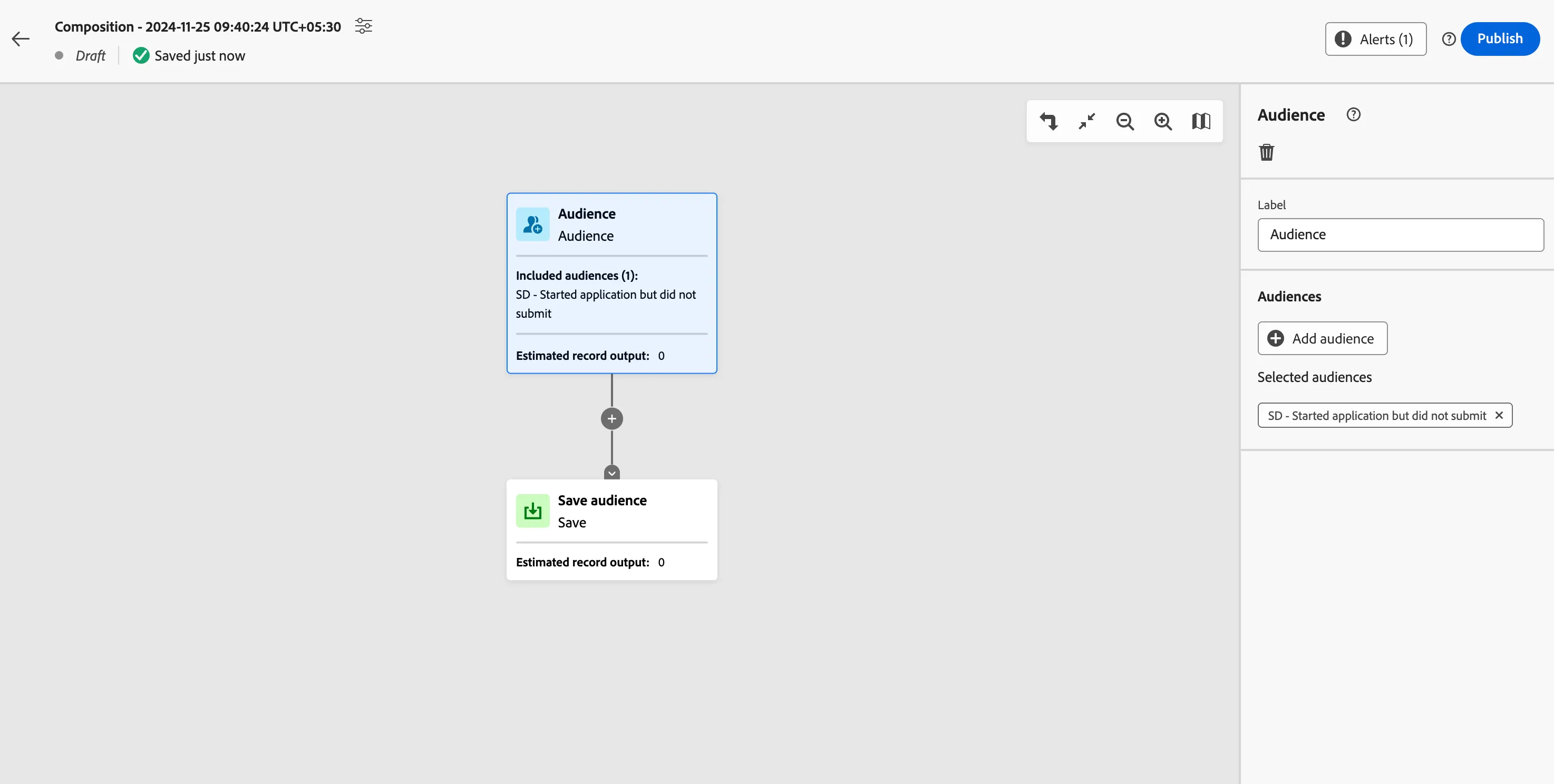Viewport: 1554px width, 784px height.
Task: Open the Alerts (1) button
Action: 1375,39
